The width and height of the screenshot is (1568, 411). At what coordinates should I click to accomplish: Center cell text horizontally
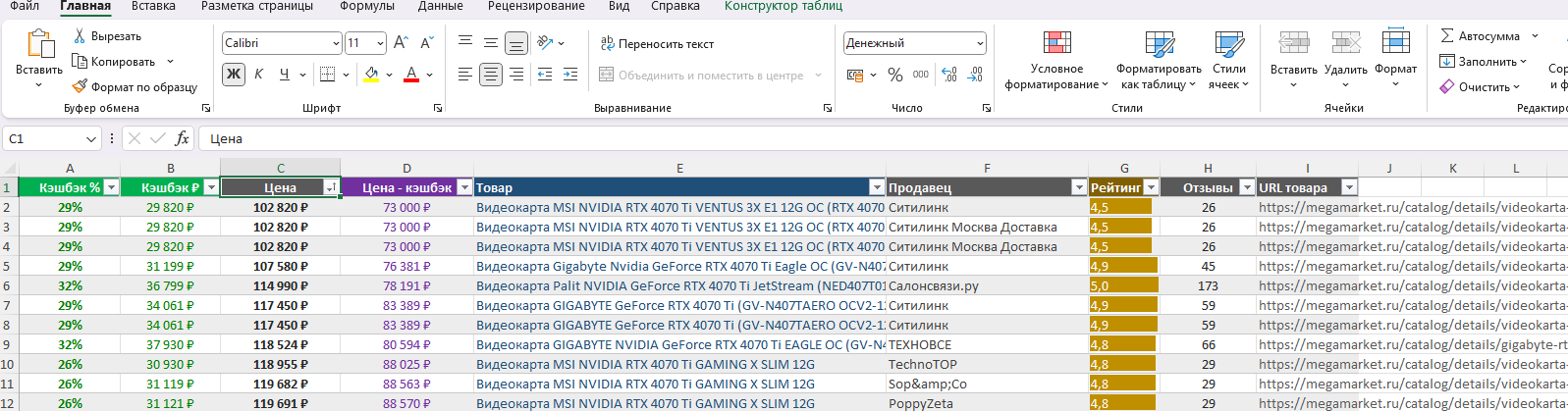click(491, 75)
